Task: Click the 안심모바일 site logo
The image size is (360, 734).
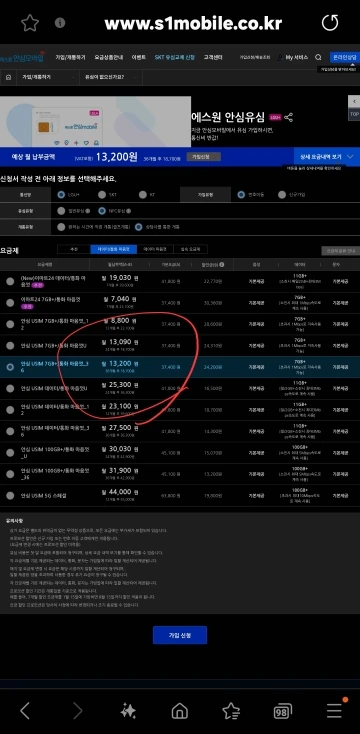Action: [23, 57]
